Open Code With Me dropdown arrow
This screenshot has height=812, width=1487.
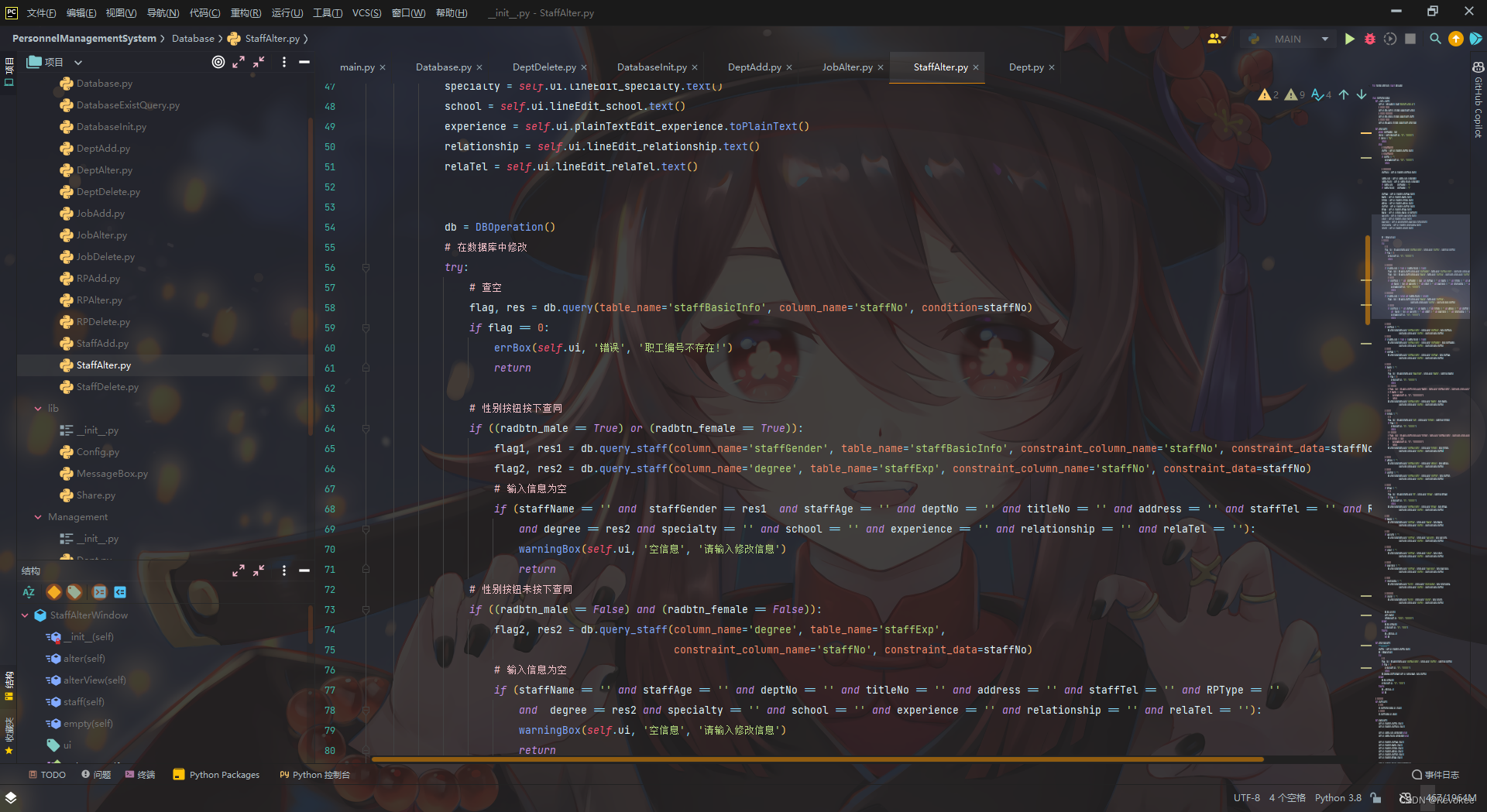[1223, 39]
